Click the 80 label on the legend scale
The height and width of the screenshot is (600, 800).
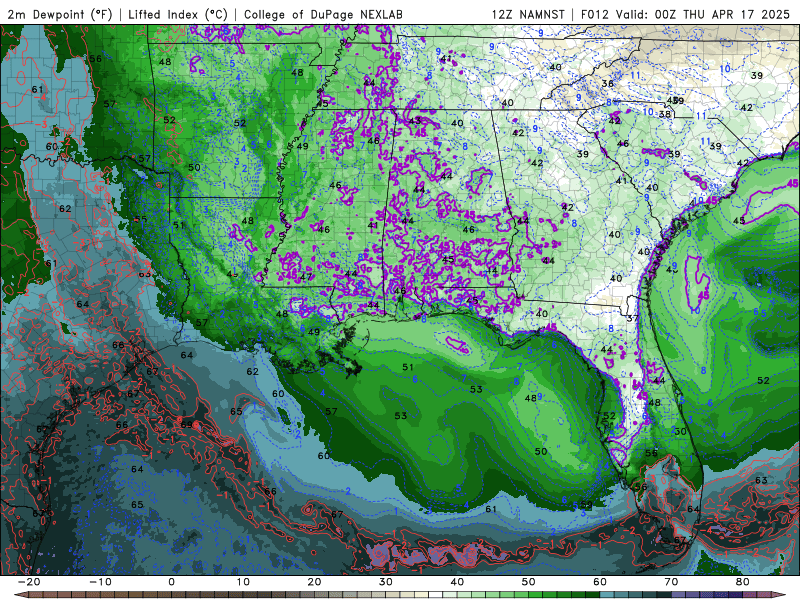(x=743, y=582)
